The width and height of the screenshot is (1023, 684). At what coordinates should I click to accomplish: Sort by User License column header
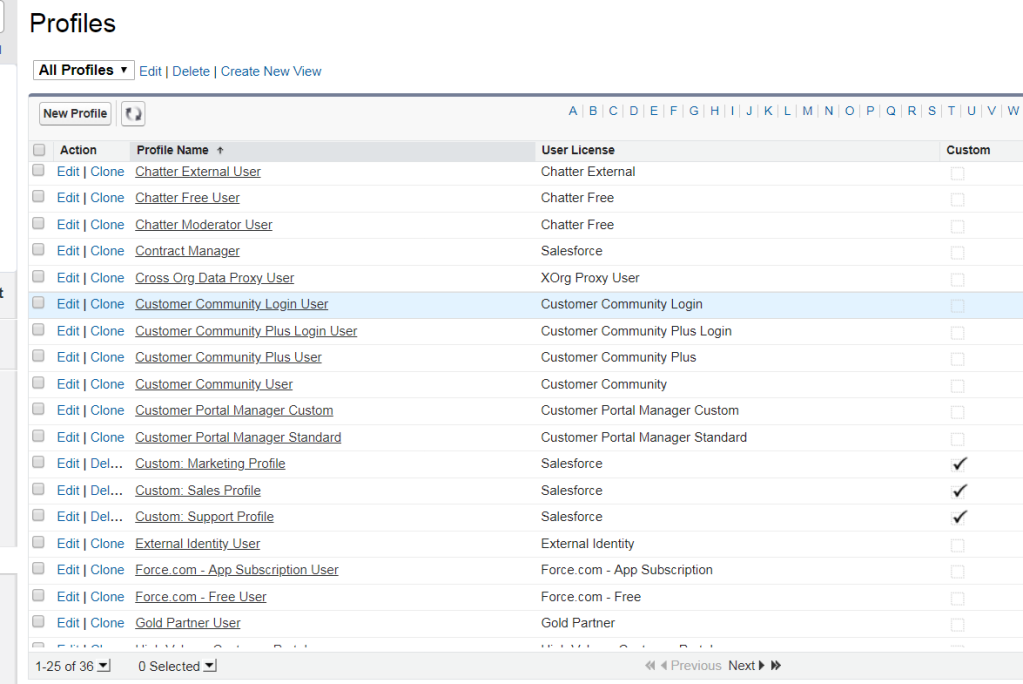tap(578, 150)
